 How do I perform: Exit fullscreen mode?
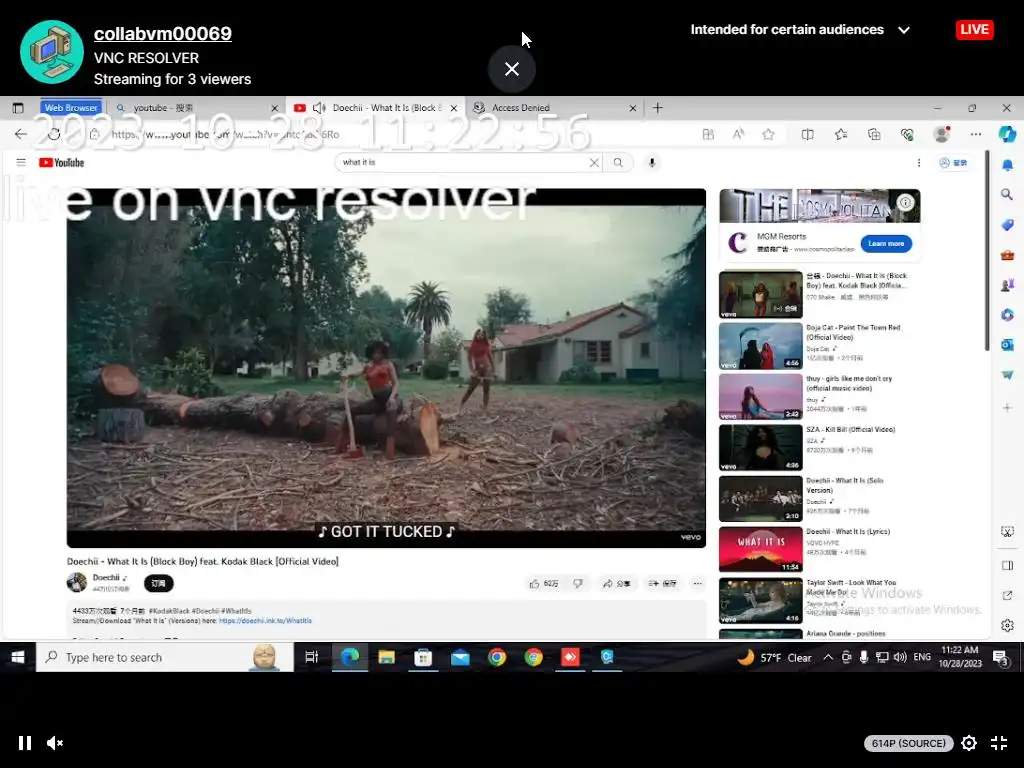pos(999,743)
